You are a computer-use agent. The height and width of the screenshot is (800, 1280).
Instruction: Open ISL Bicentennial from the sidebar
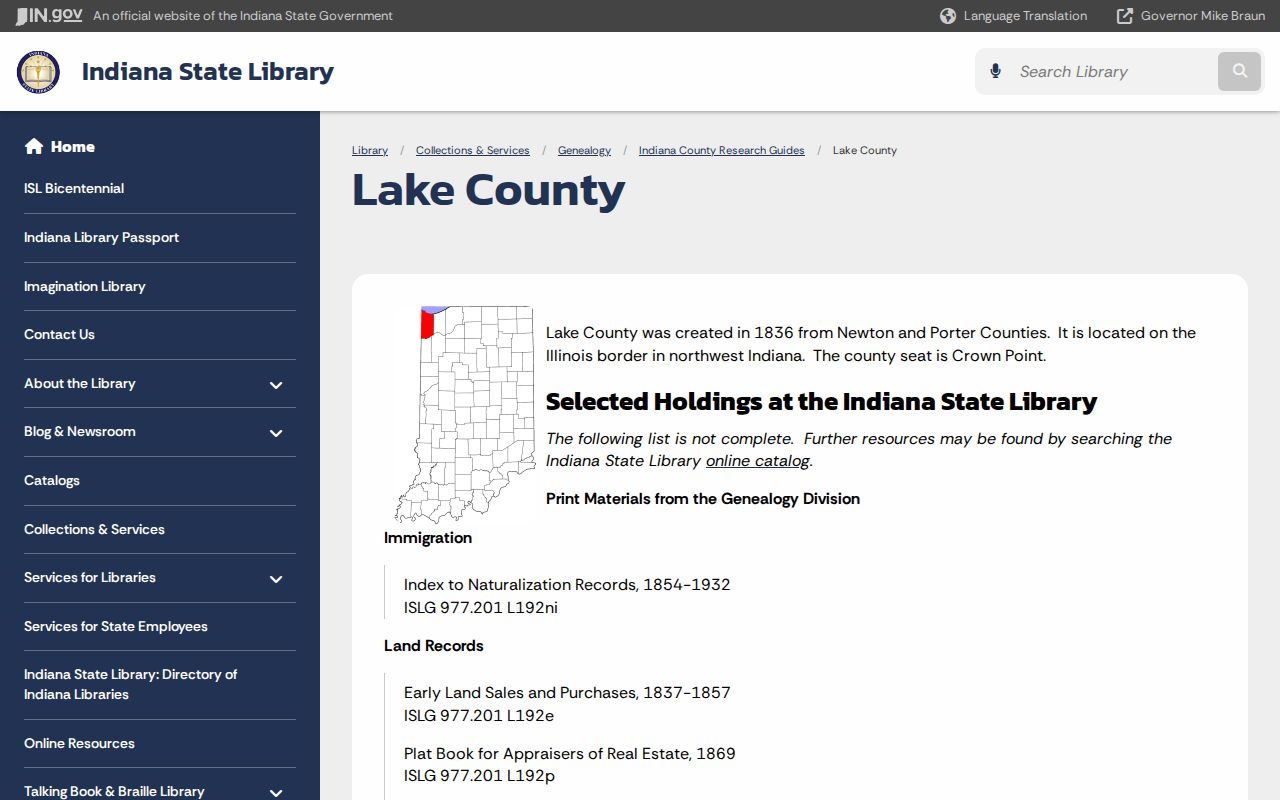click(x=74, y=188)
